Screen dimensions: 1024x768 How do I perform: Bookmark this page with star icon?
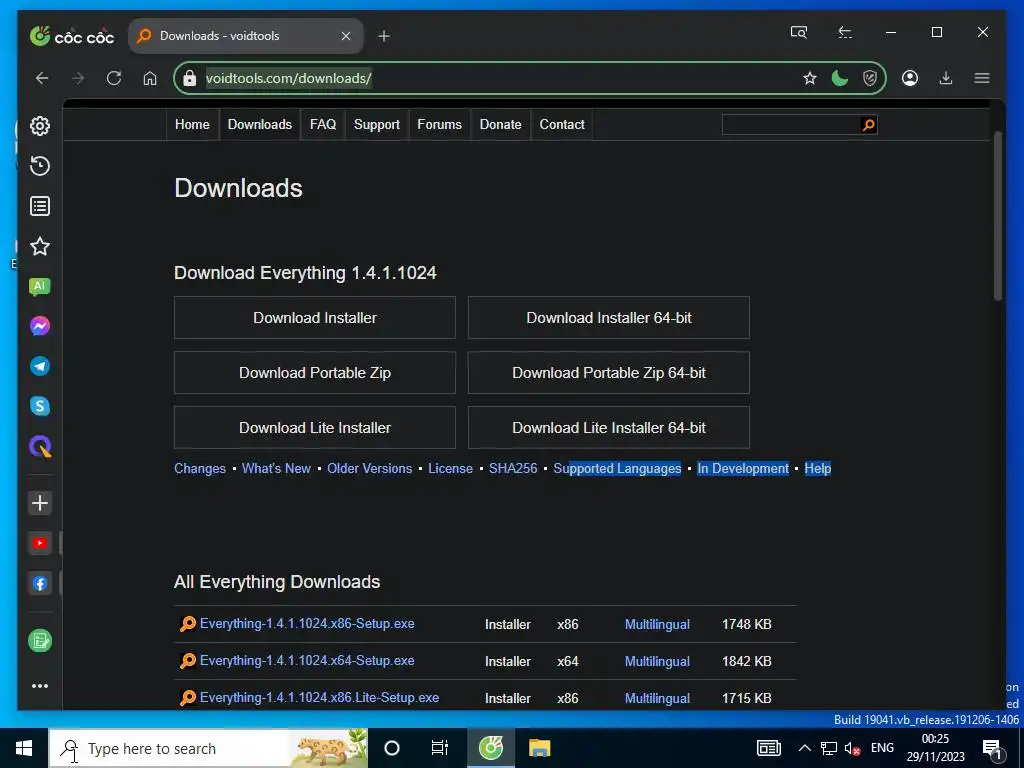(810, 78)
